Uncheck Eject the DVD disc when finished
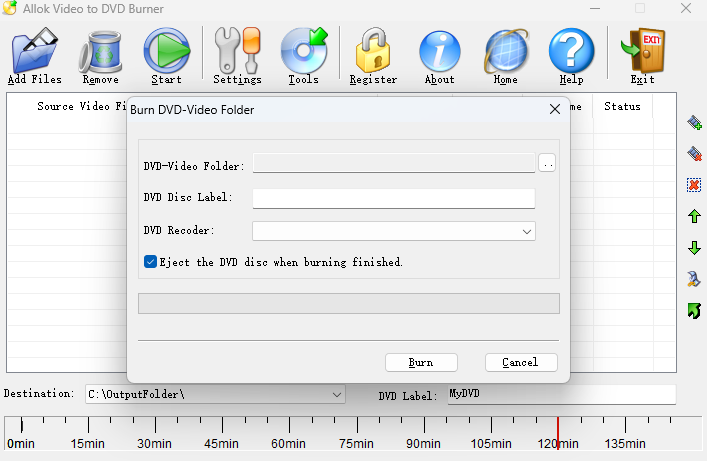 (150, 262)
